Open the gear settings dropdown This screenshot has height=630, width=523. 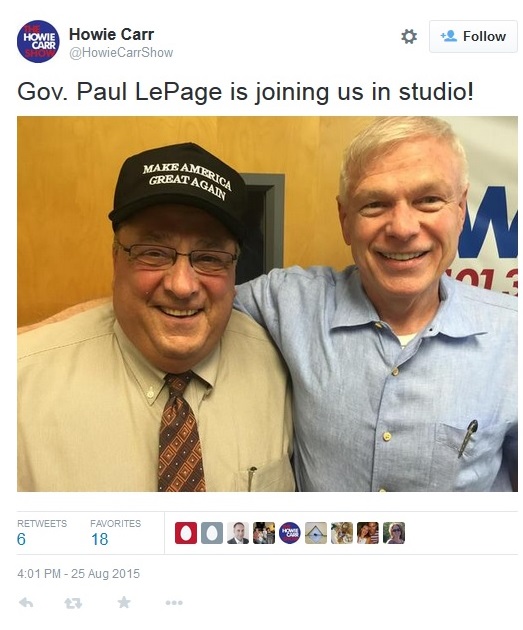(409, 37)
